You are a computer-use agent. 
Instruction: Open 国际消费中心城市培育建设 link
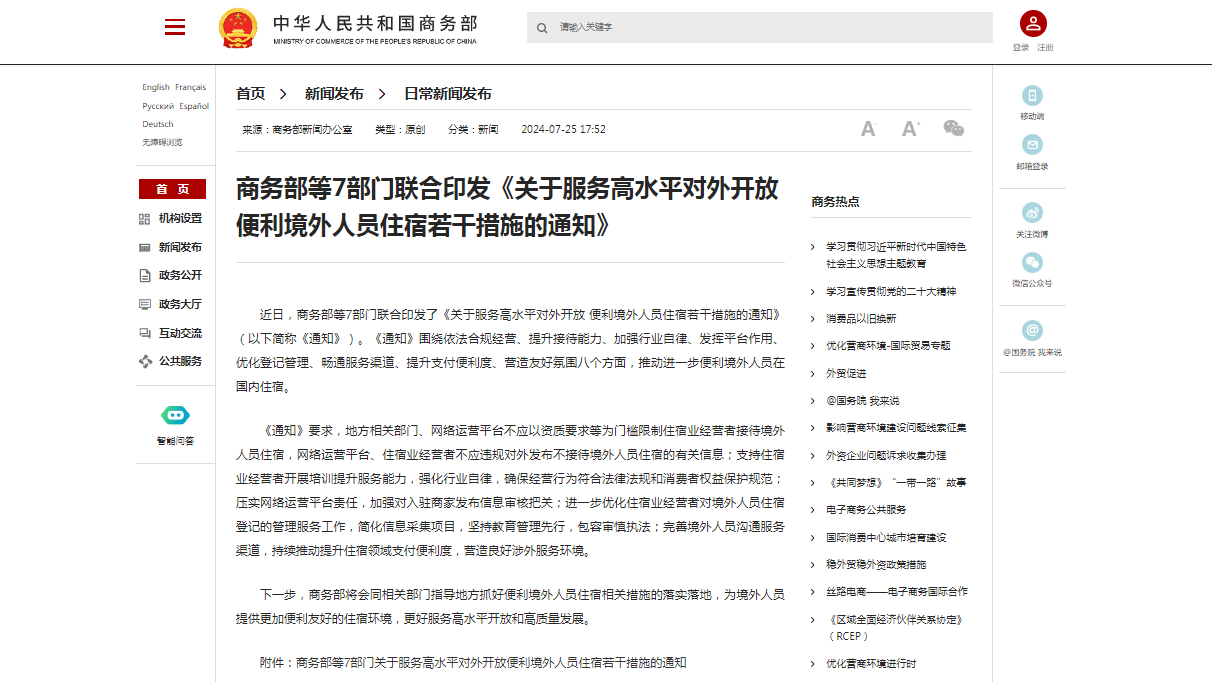click(x=886, y=537)
